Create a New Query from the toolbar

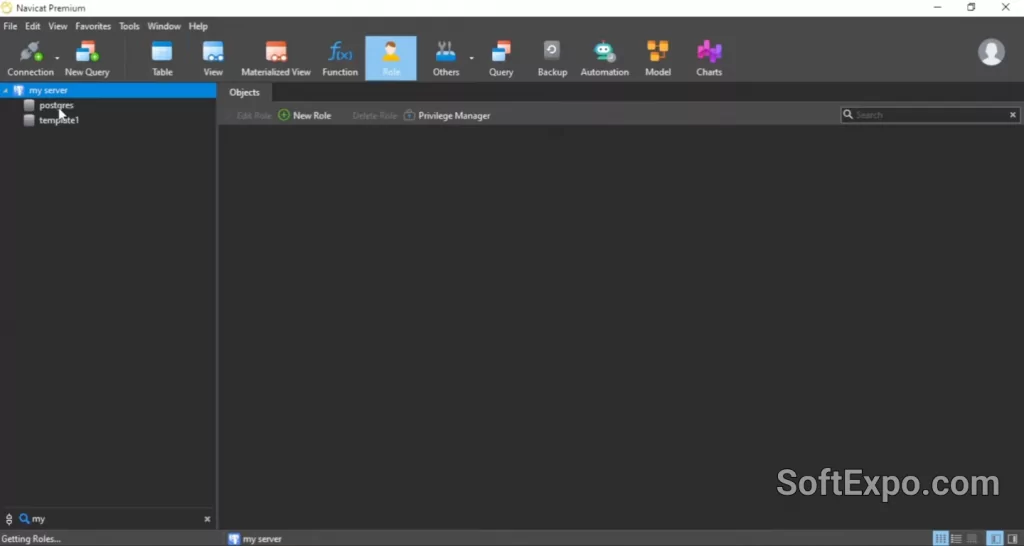(x=87, y=59)
